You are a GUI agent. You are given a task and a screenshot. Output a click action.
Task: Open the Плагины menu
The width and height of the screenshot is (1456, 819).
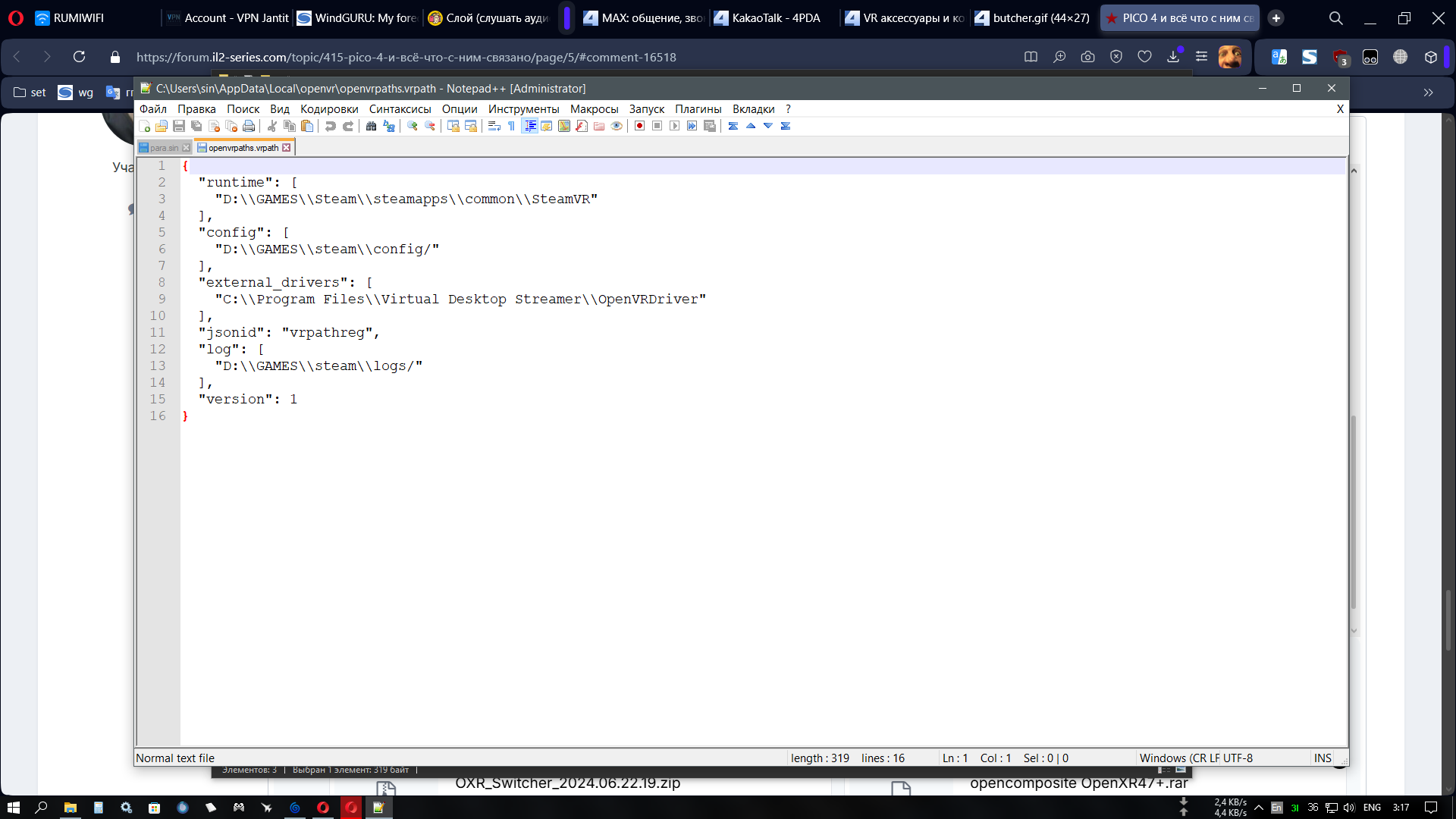tap(698, 109)
